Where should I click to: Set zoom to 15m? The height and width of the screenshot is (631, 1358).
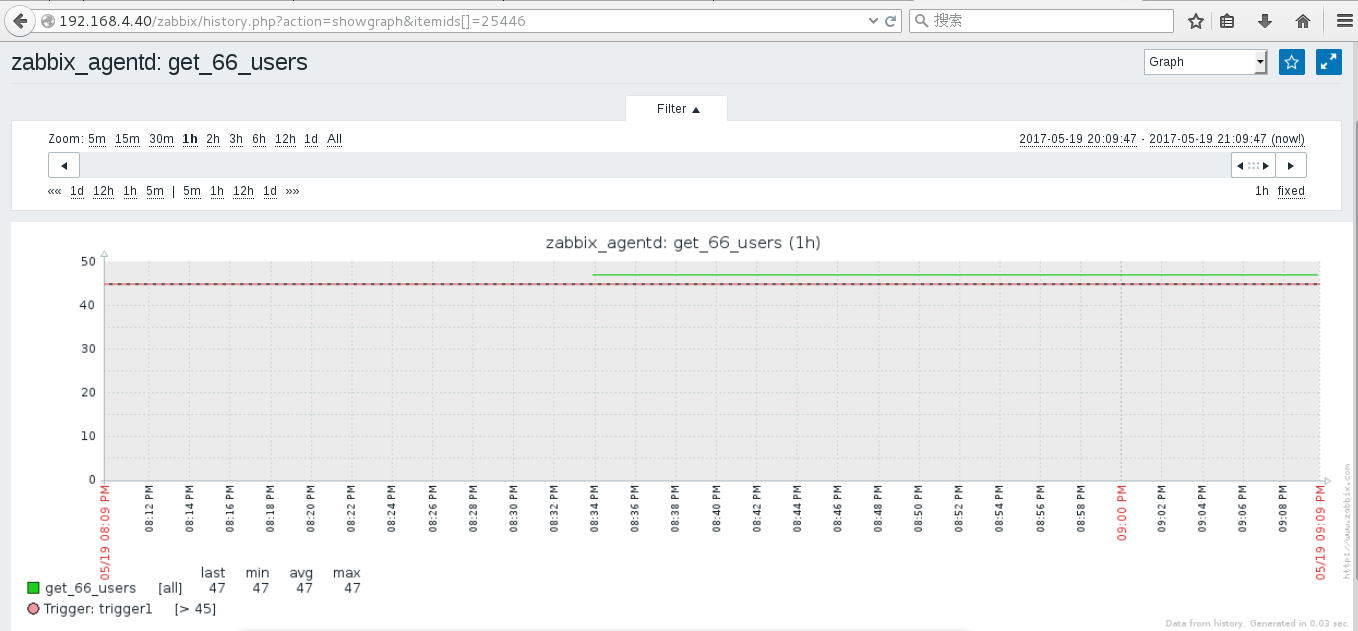[127, 139]
